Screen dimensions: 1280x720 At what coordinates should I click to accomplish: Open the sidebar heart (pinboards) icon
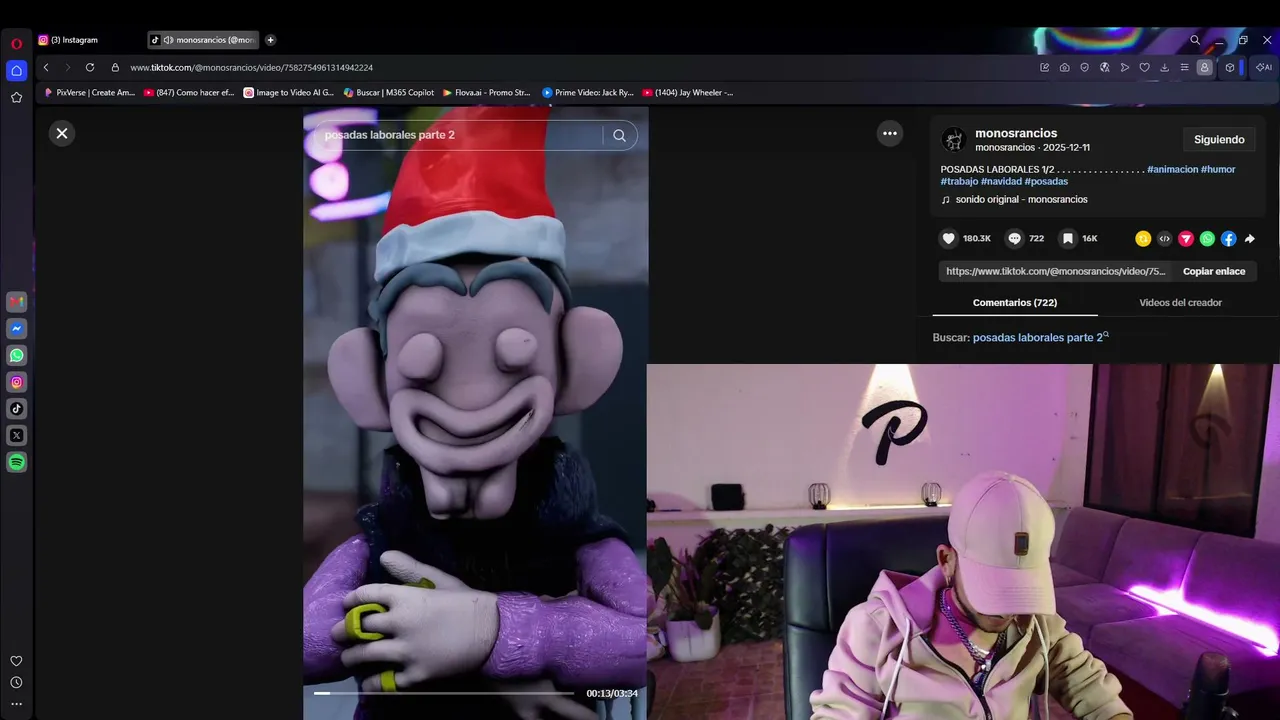pos(16,661)
